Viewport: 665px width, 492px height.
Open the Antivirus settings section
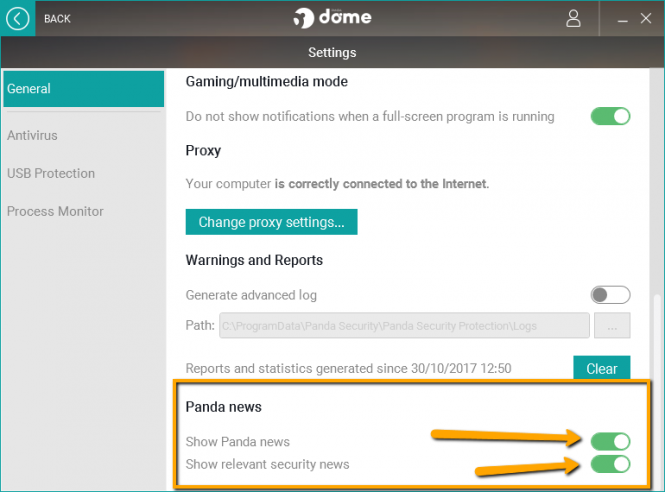click(x=32, y=135)
